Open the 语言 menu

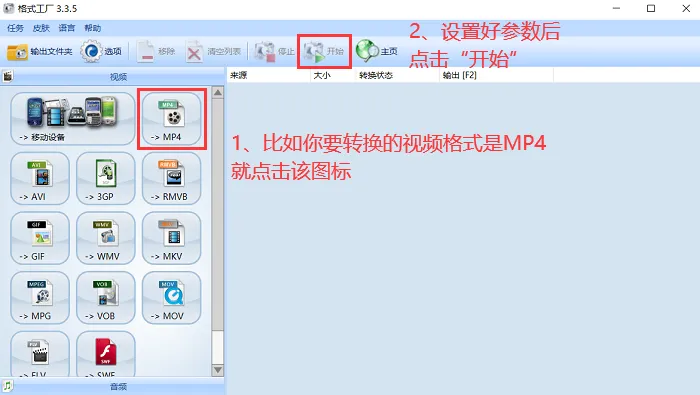point(67,28)
